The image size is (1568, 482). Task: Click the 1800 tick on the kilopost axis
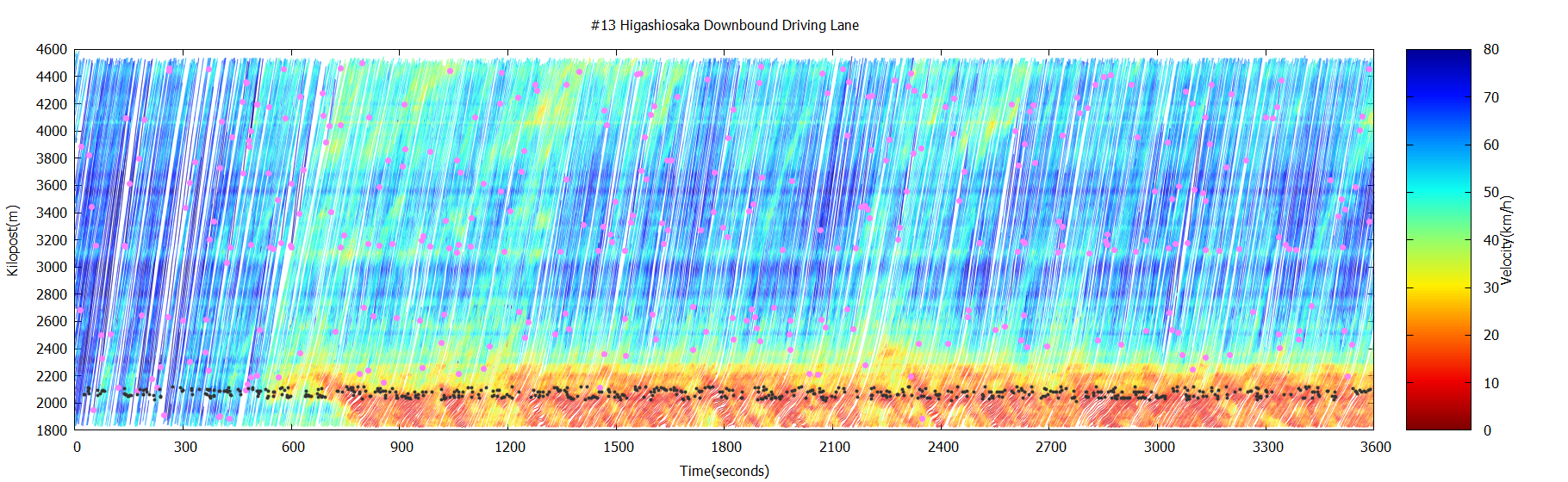(x=52, y=430)
